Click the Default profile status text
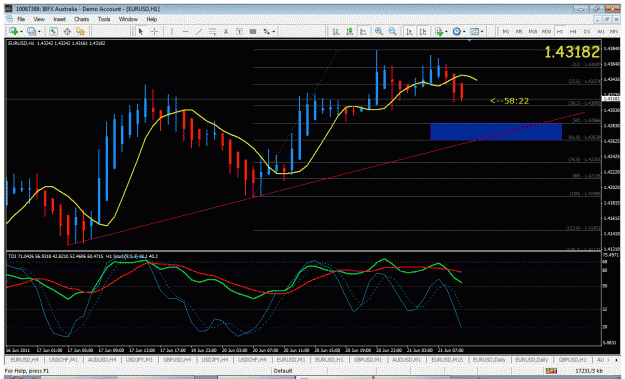Image resolution: width=625 pixels, height=379 pixels. click(283, 371)
